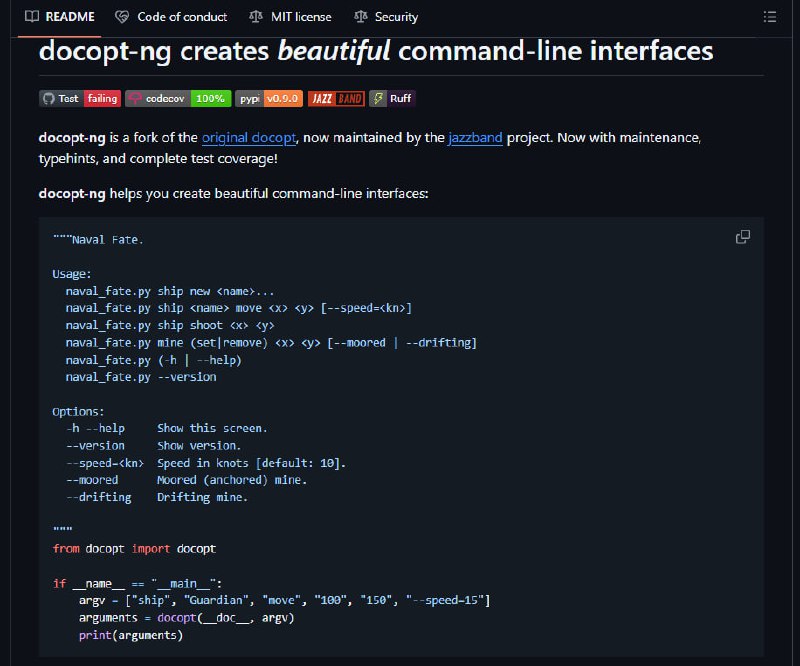Click the codecov 100% badge
The width and height of the screenshot is (800, 666).
[178, 98]
